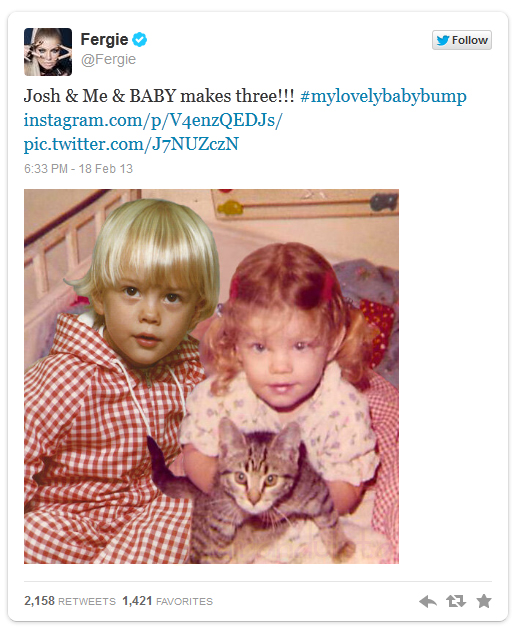Click the tweet text about BABY makes three
This screenshot has height=633, width=523.
click(159, 96)
